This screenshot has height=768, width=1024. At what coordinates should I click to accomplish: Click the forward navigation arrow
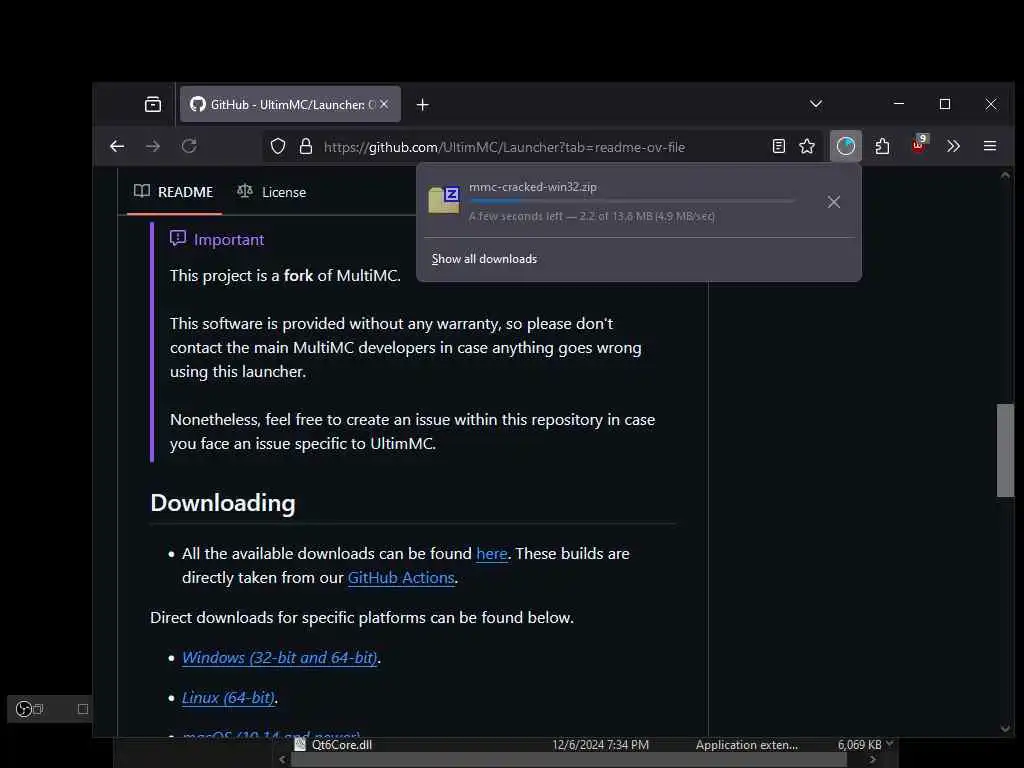click(153, 146)
